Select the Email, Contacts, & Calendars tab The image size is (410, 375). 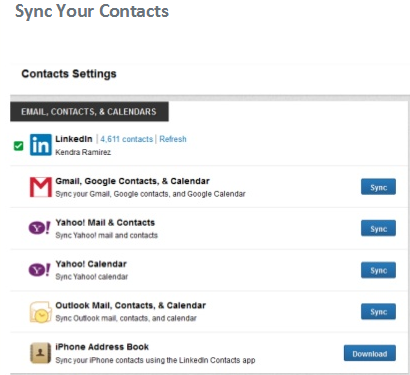[x=89, y=112]
